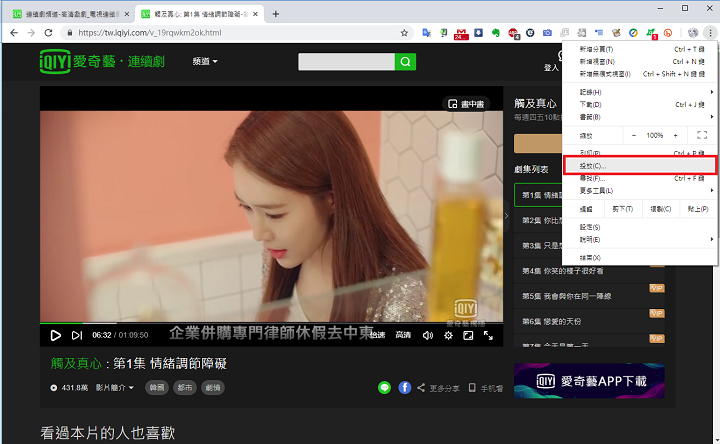720x444 pixels.
Task: Expand the 頻道 channel dropdown
Action: click(x=203, y=62)
